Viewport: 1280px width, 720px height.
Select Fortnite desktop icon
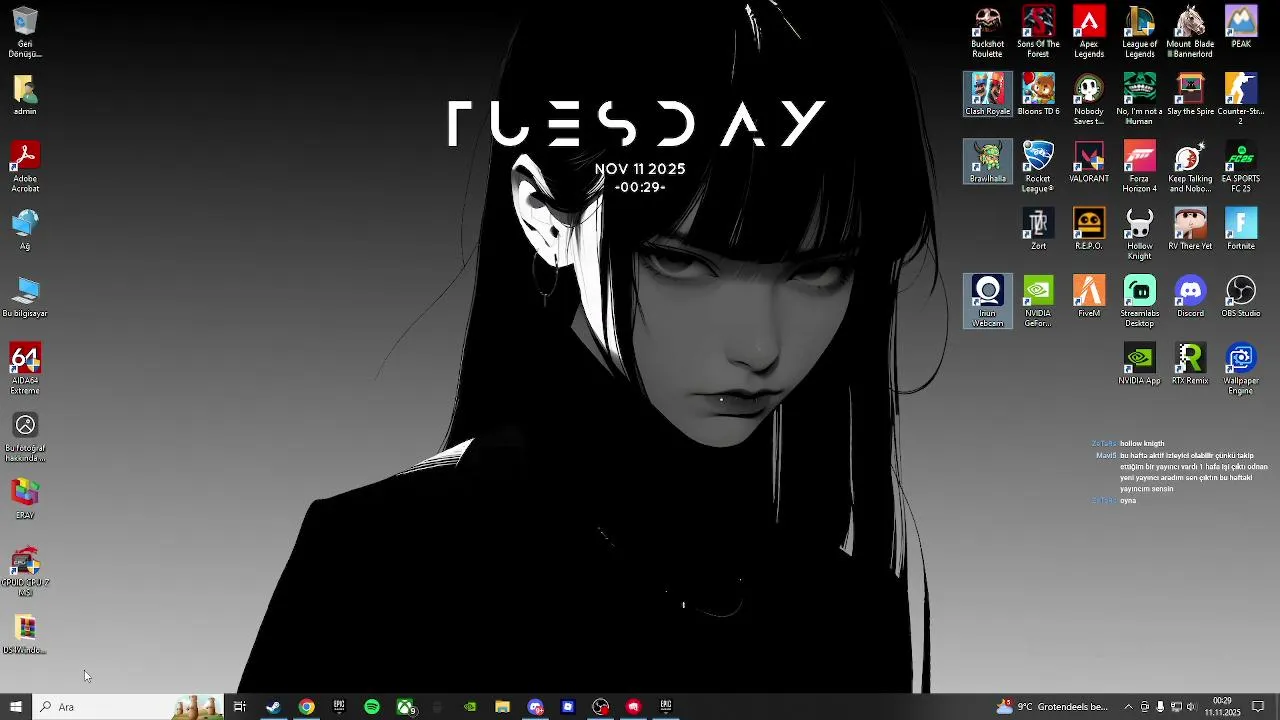click(x=1241, y=228)
